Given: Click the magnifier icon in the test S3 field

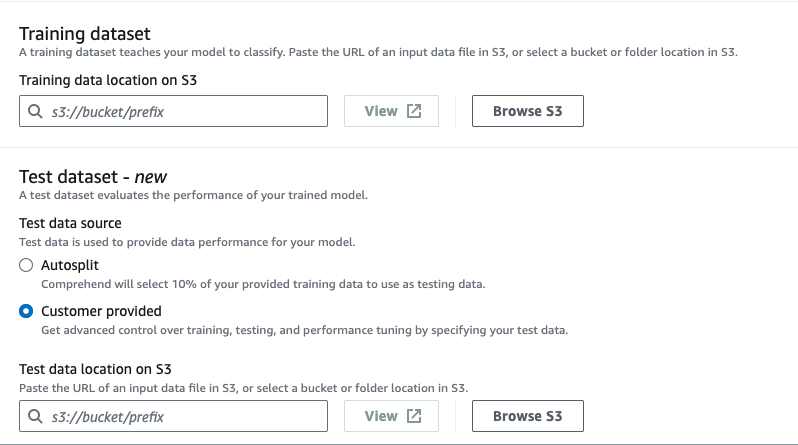Looking at the screenshot, I should point(37,416).
